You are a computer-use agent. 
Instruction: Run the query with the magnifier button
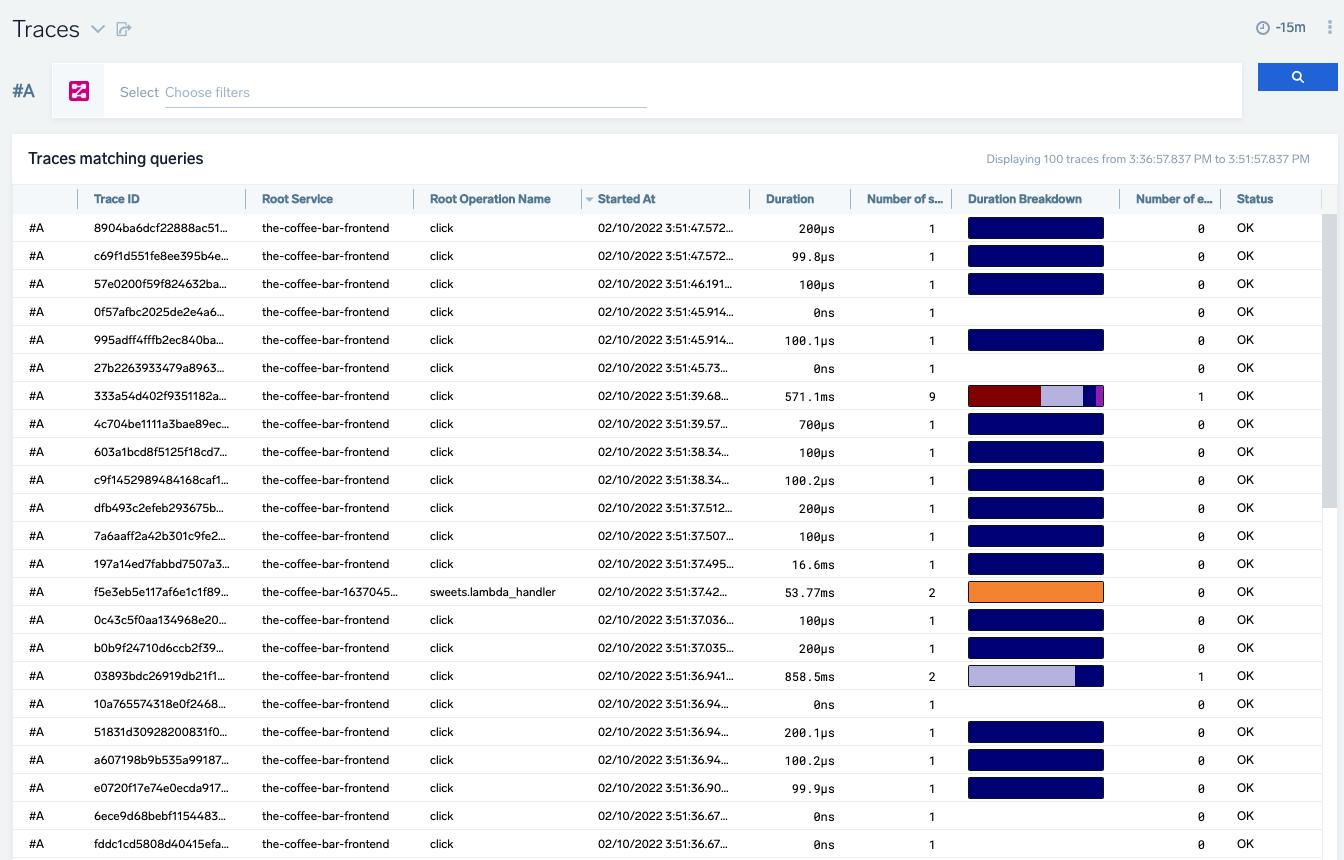1297,77
